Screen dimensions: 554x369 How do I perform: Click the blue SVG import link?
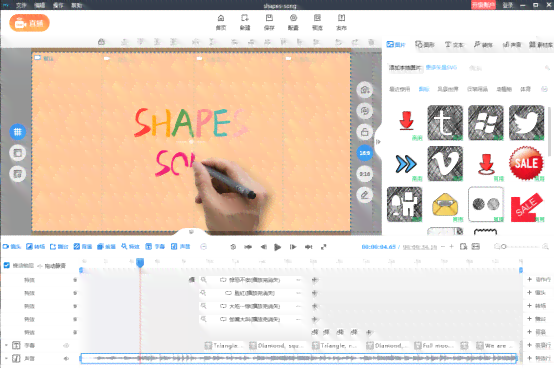coord(441,67)
